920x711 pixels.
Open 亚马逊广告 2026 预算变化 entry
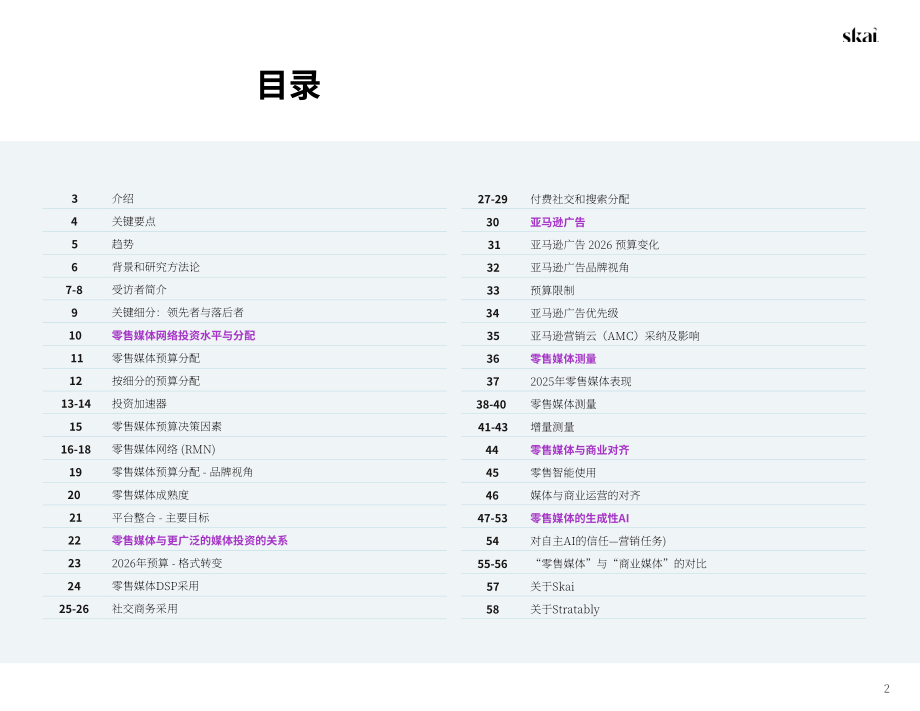coord(594,245)
